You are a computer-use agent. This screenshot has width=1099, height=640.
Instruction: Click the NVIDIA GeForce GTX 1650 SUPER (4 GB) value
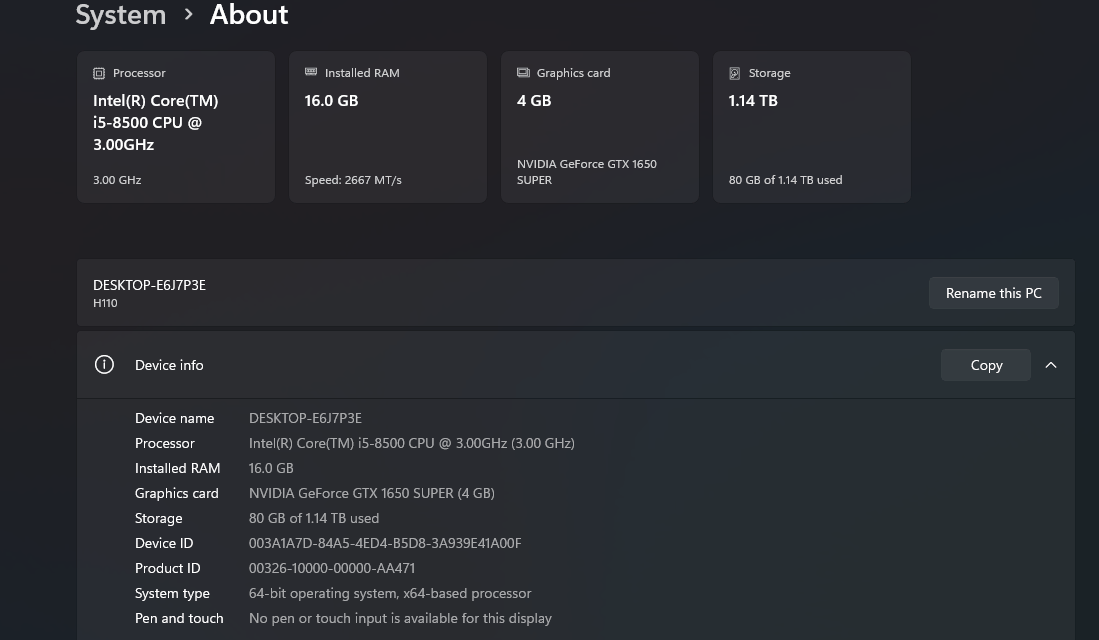pos(371,493)
